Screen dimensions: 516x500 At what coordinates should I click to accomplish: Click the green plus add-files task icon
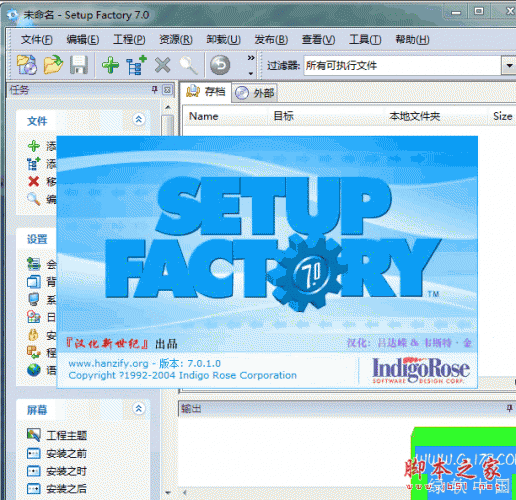tap(34, 146)
